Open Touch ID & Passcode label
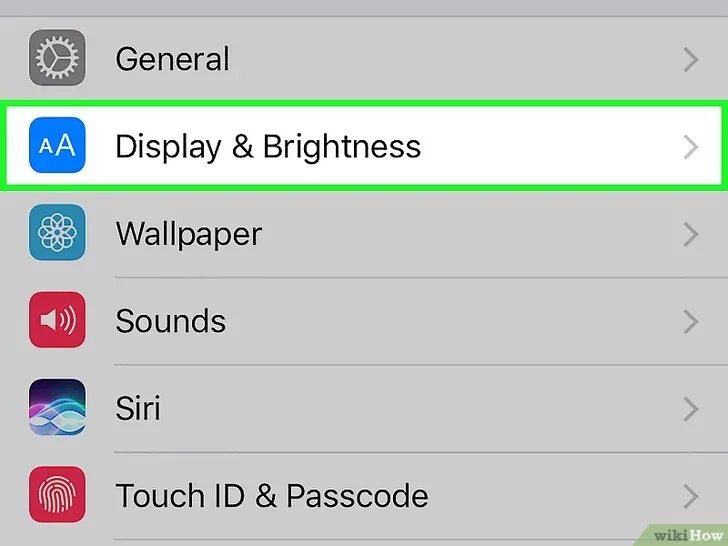This screenshot has width=728, height=546. click(272, 495)
